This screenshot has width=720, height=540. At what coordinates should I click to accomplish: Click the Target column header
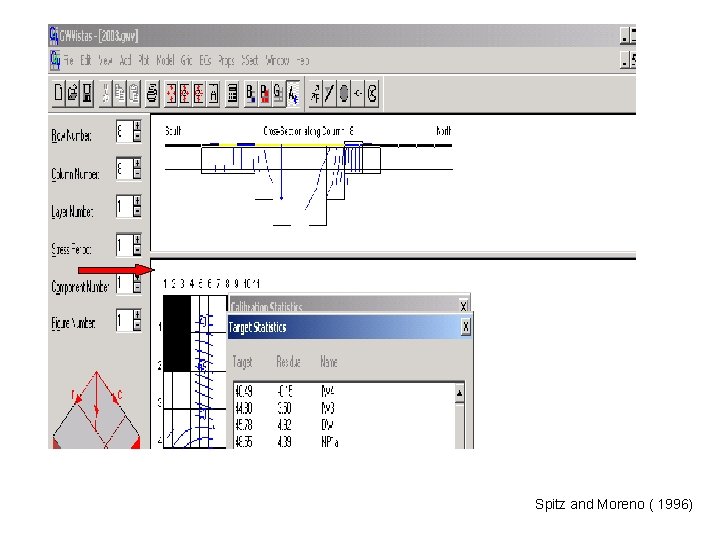[x=242, y=362]
